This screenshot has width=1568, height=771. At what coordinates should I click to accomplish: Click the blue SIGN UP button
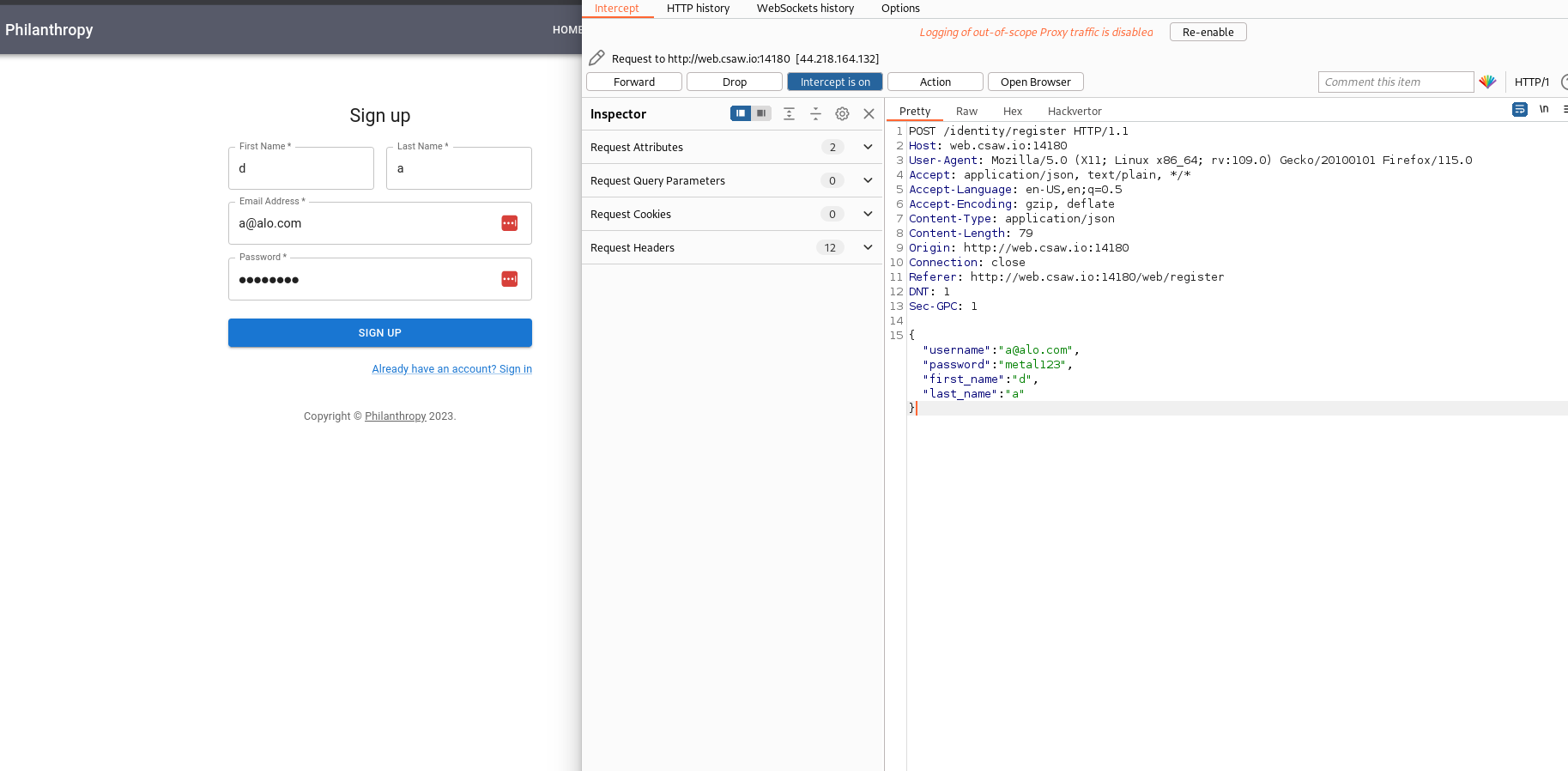(x=380, y=333)
